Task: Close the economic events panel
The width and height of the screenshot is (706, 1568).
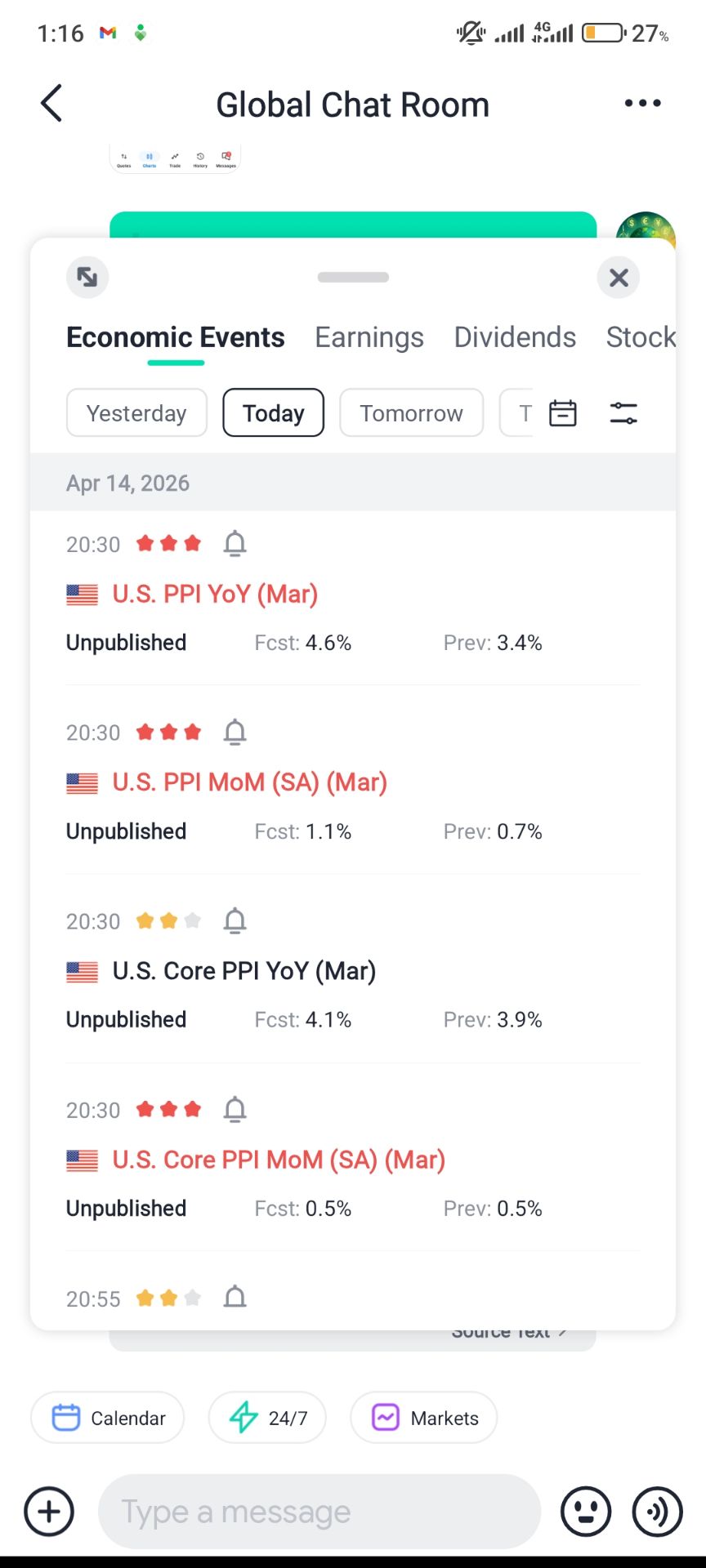Action: pos(619,278)
